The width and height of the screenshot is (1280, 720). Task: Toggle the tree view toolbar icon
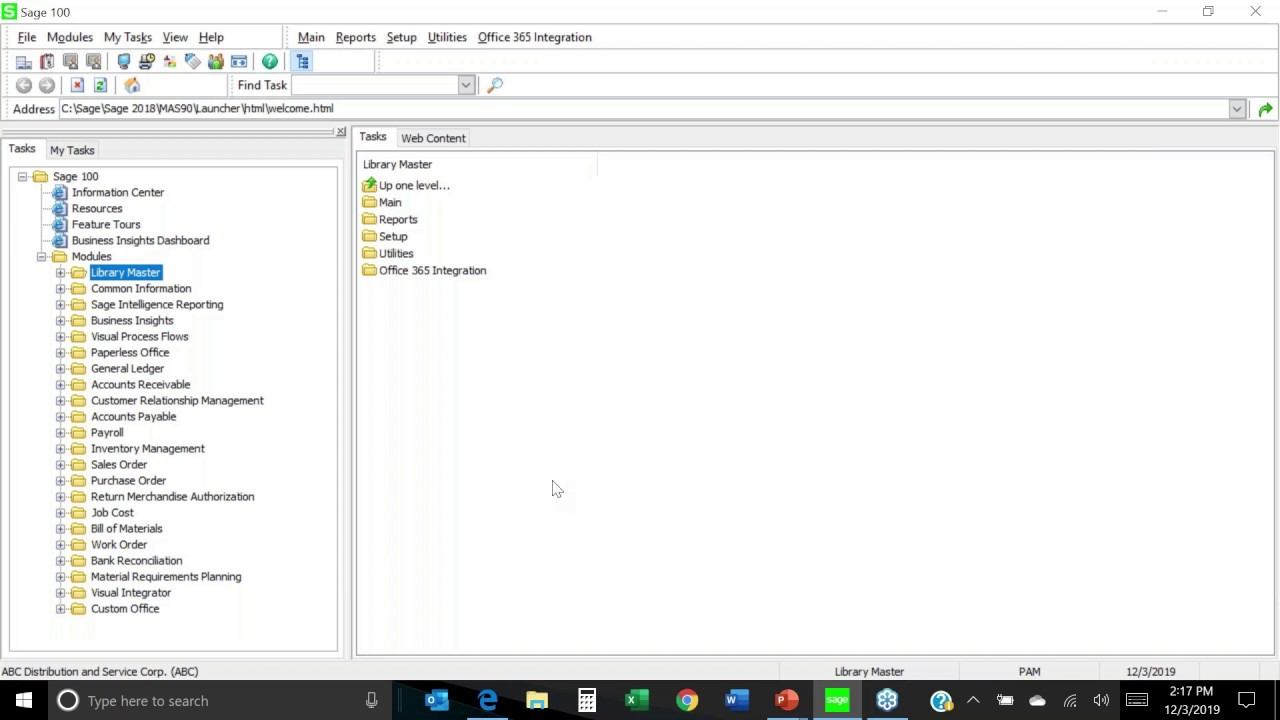[x=303, y=62]
